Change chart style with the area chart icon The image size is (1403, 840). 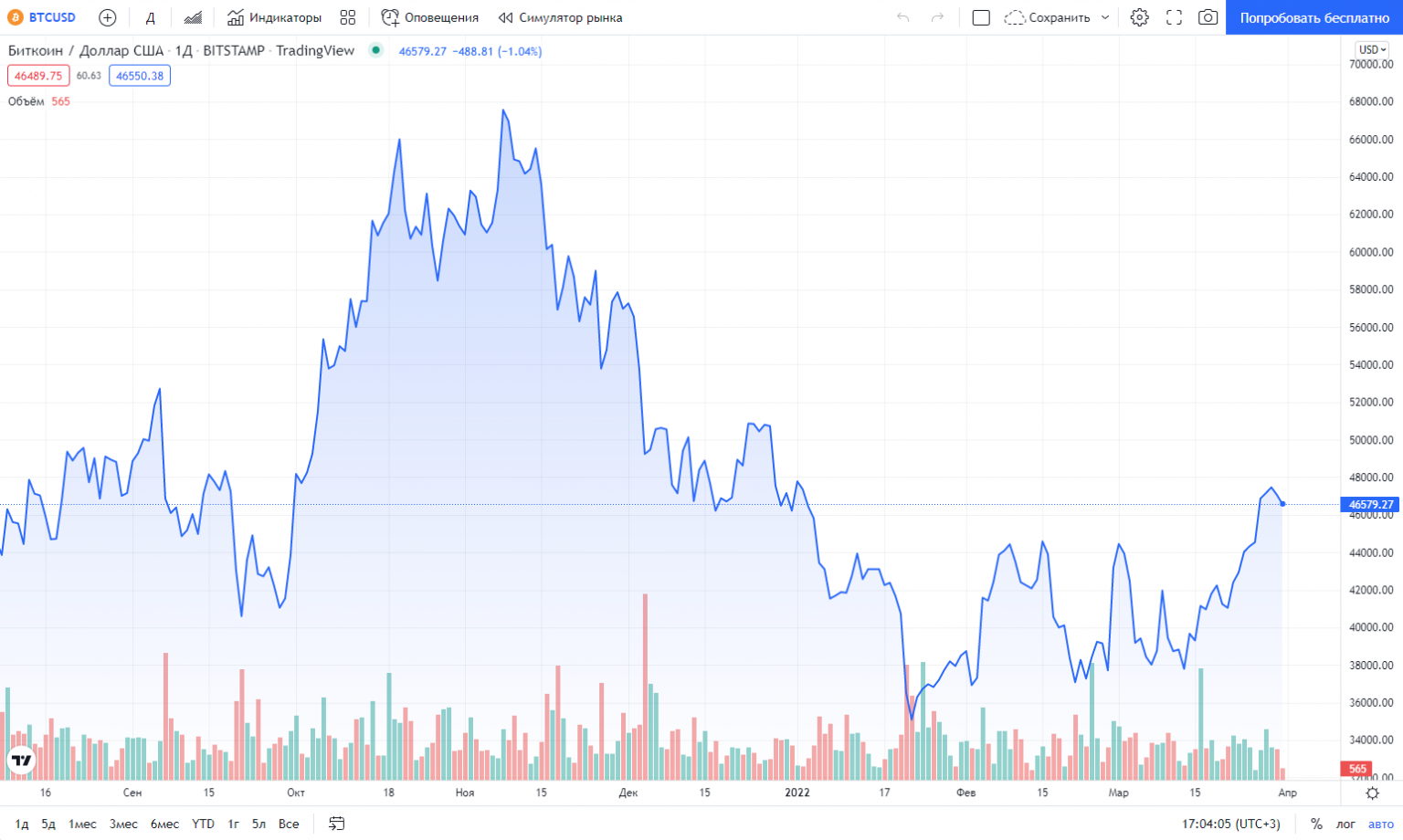point(193,17)
